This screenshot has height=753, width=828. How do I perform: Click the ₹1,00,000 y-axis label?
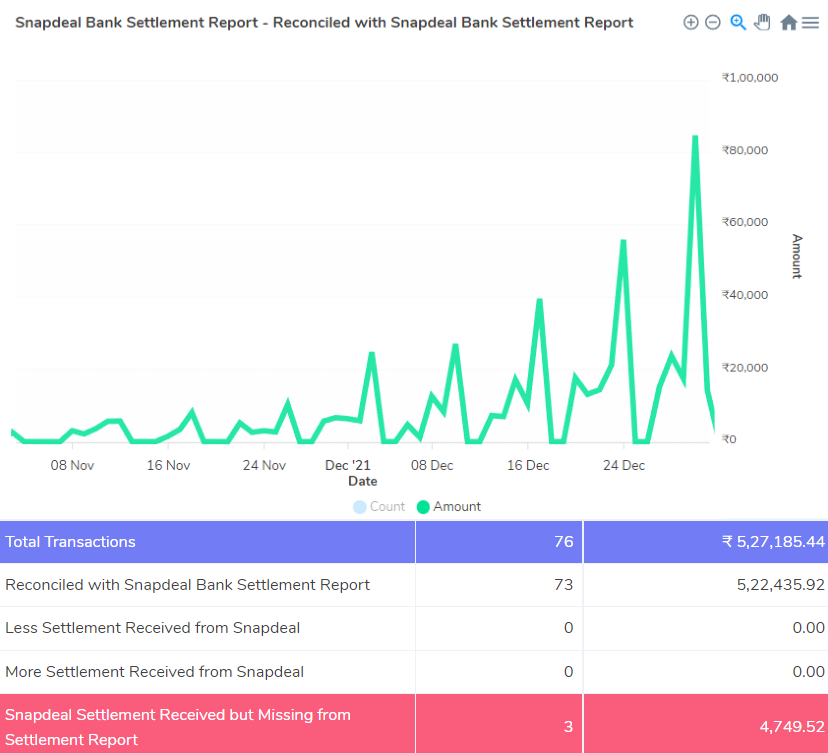point(750,78)
